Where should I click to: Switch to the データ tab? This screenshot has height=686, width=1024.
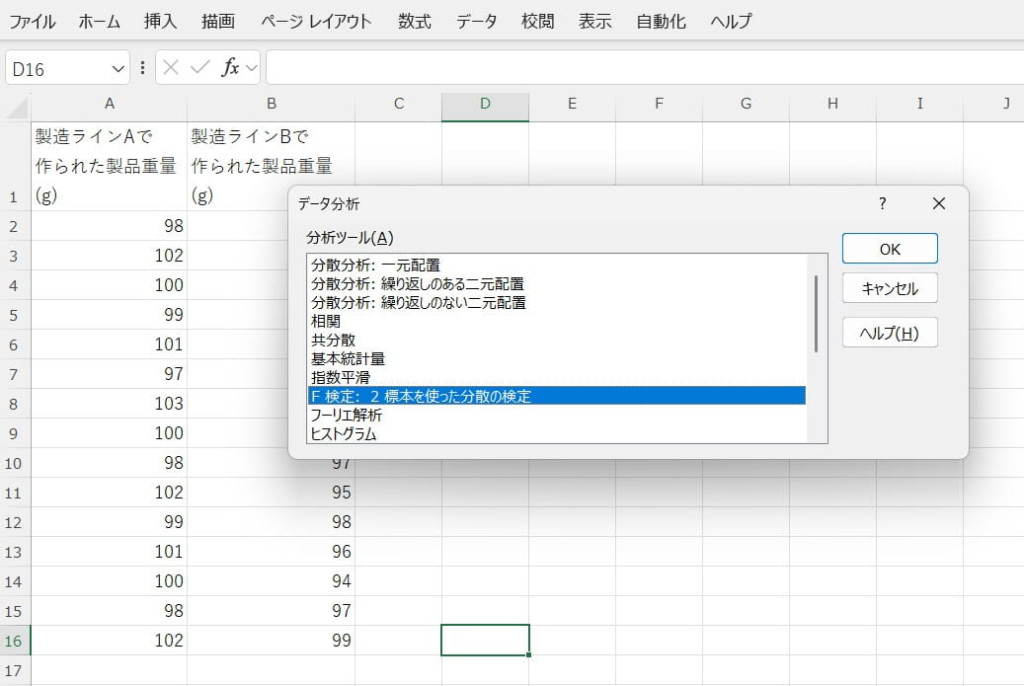(476, 21)
